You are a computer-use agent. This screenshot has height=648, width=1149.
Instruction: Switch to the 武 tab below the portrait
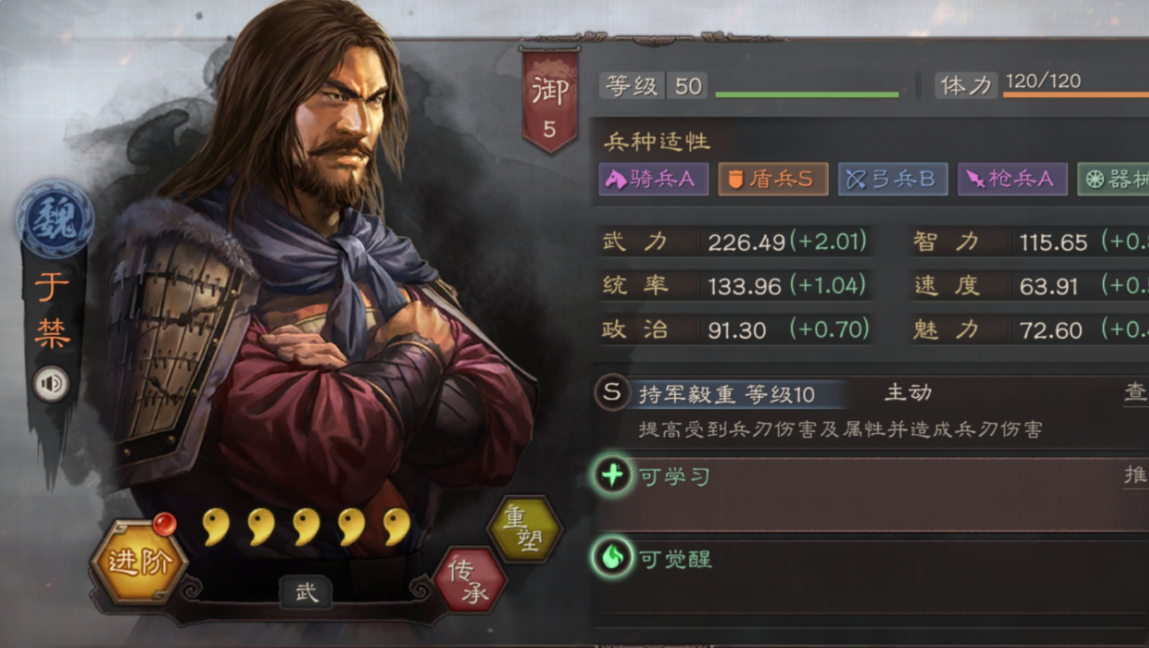306,591
